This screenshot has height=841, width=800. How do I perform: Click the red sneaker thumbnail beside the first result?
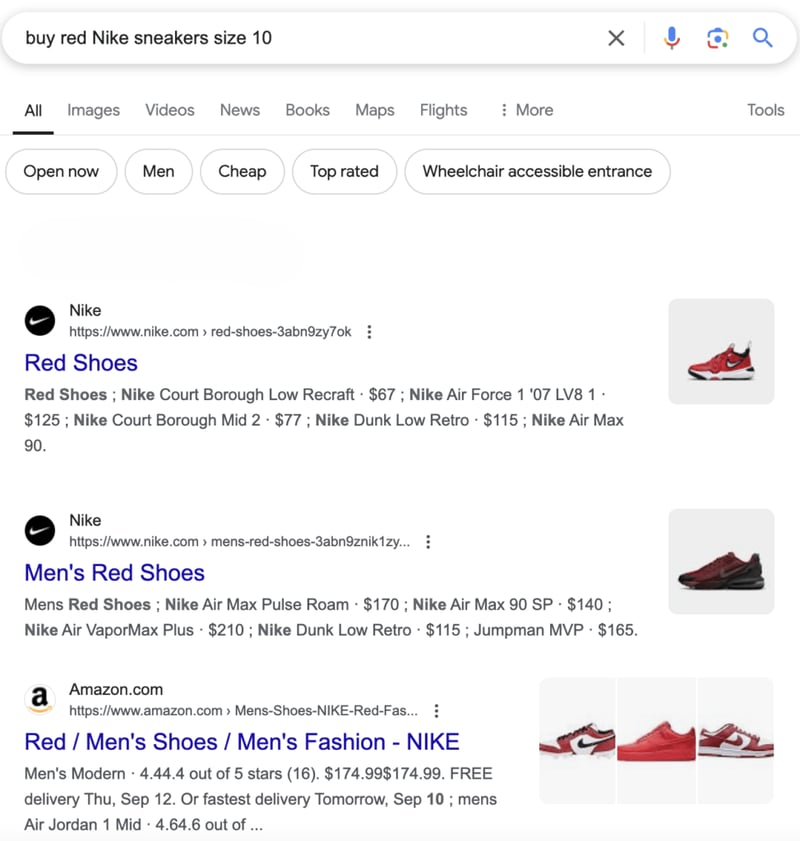click(x=721, y=351)
